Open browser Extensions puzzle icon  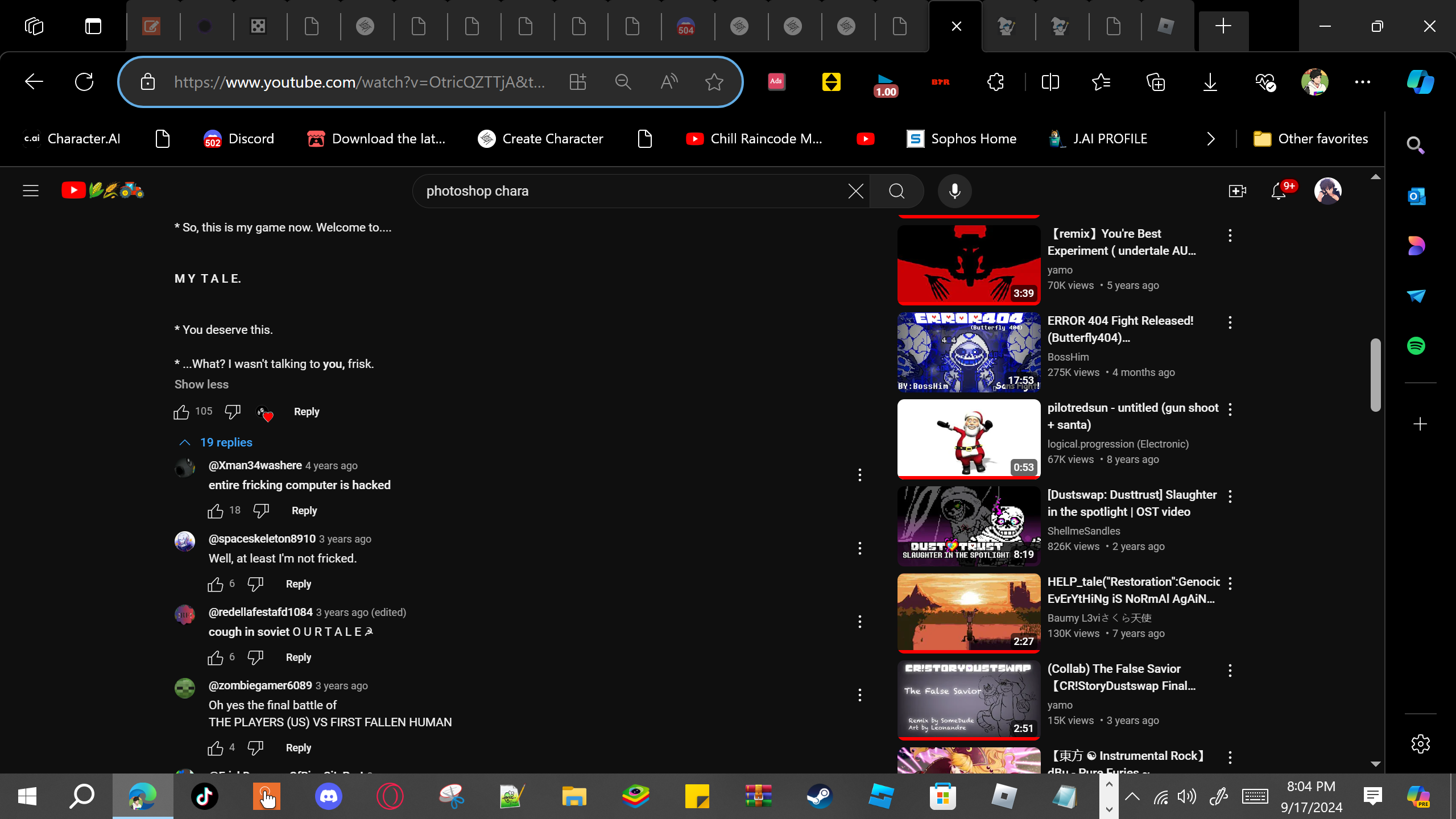coord(995,82)
